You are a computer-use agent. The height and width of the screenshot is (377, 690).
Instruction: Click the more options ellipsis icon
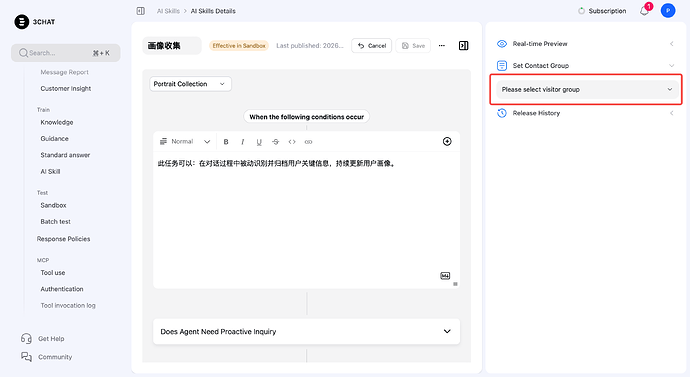pyautogui.click(x=441, y=46)
